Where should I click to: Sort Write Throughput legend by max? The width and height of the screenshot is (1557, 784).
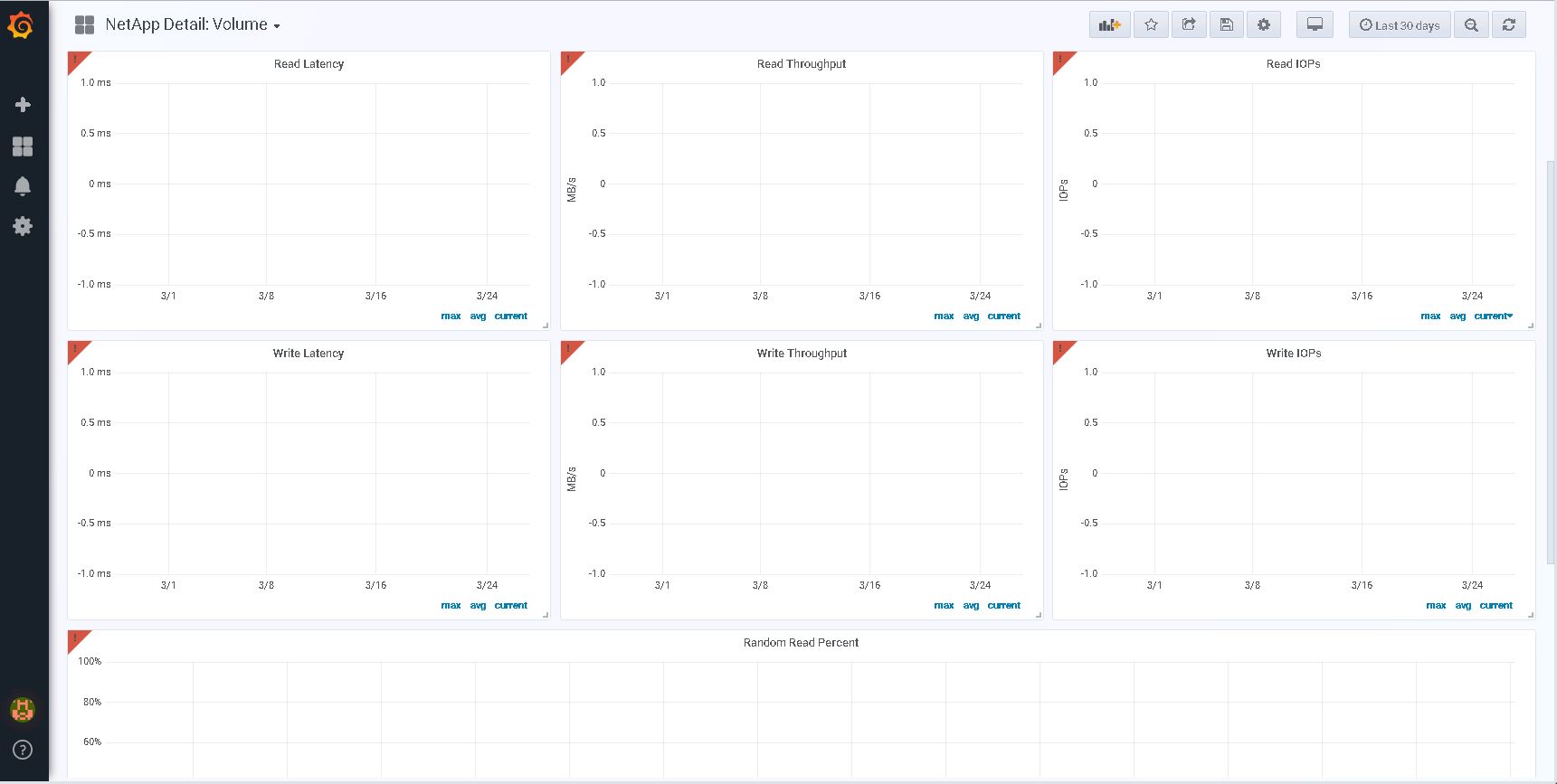click(x=944, y=606)
